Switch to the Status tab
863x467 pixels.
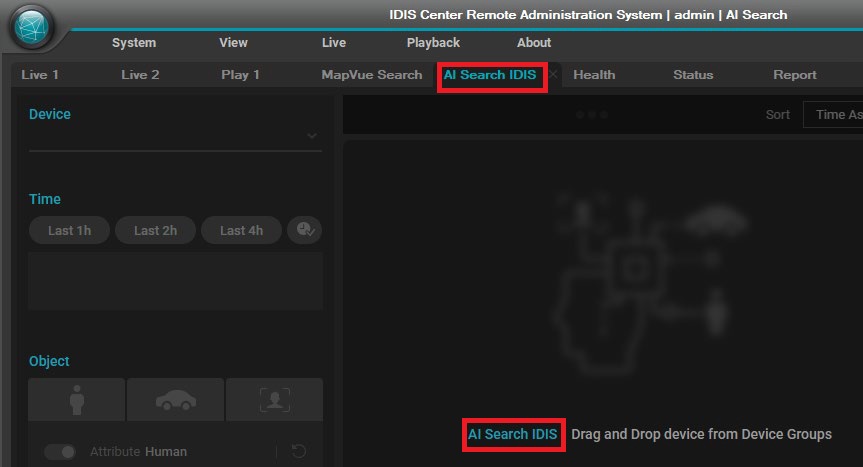coord(693,75)
